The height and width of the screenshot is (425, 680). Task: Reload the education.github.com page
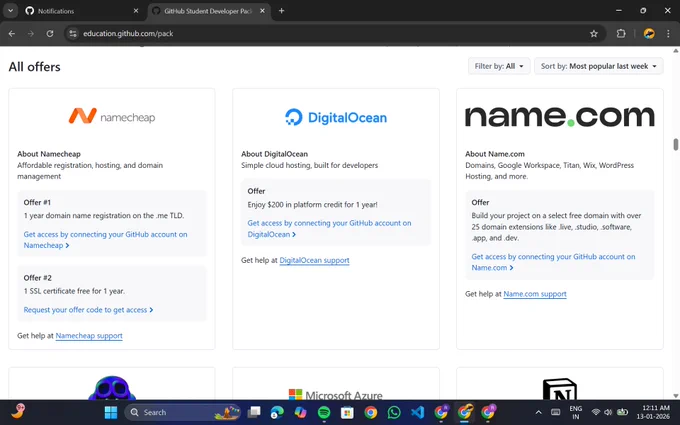pyautogui.click(x=50, y=33)
